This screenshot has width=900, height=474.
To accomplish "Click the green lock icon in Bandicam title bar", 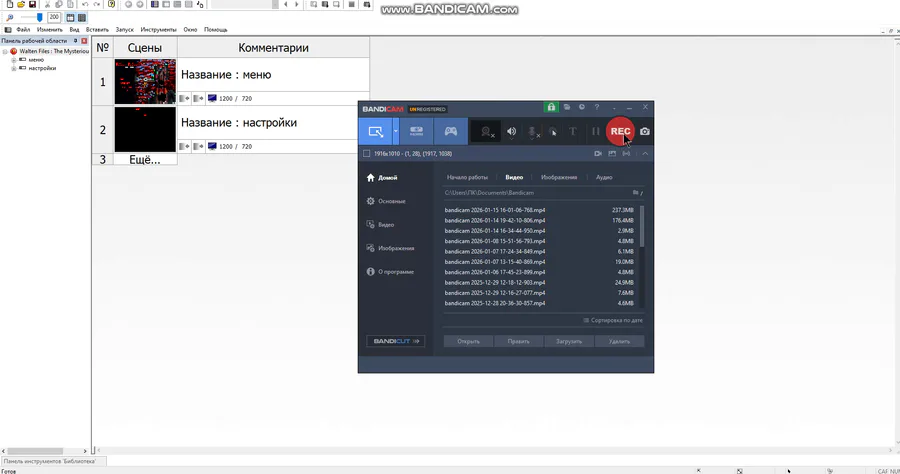I will click(551, 107).
